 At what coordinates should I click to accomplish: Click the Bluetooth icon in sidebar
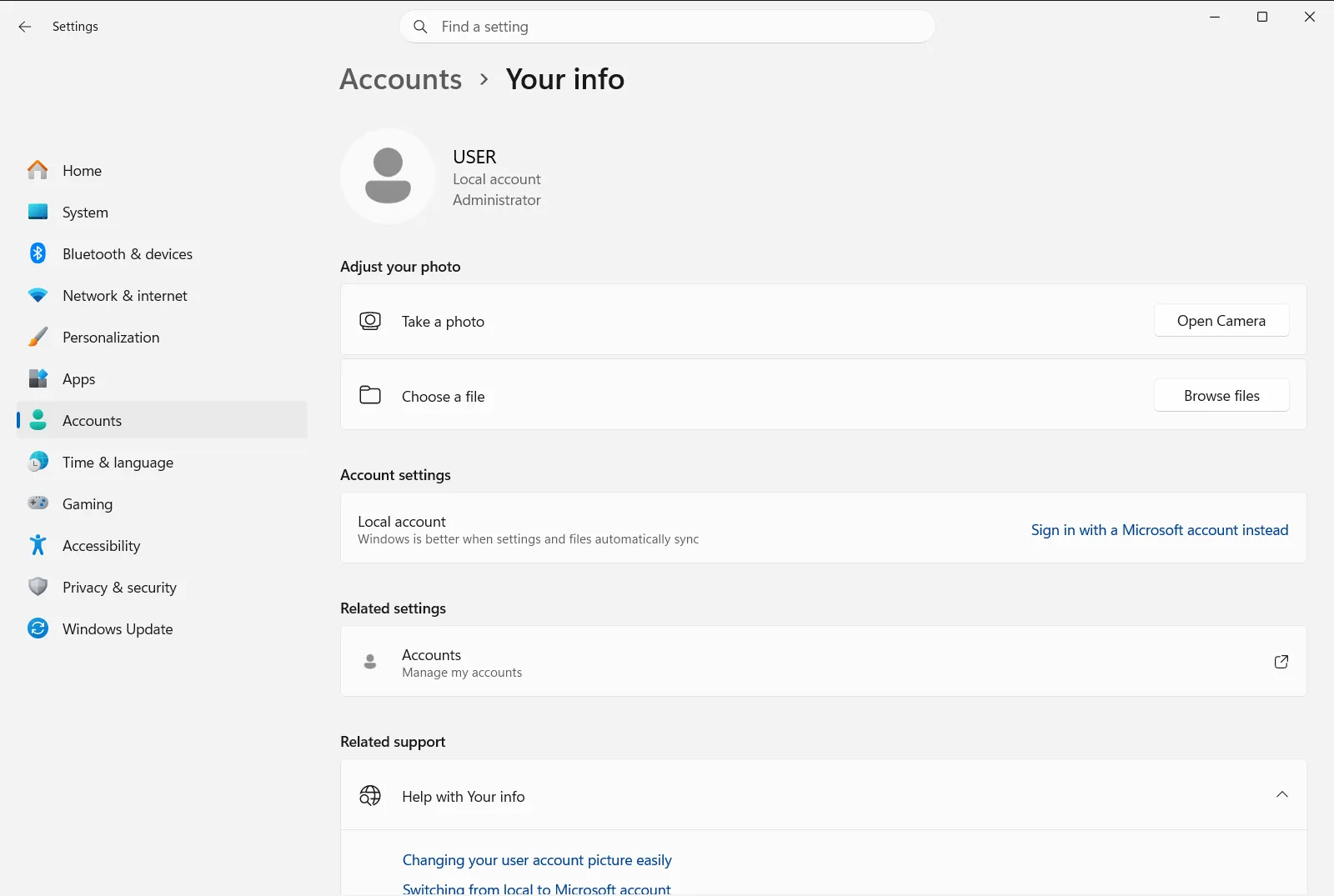[x=38, y=253]
